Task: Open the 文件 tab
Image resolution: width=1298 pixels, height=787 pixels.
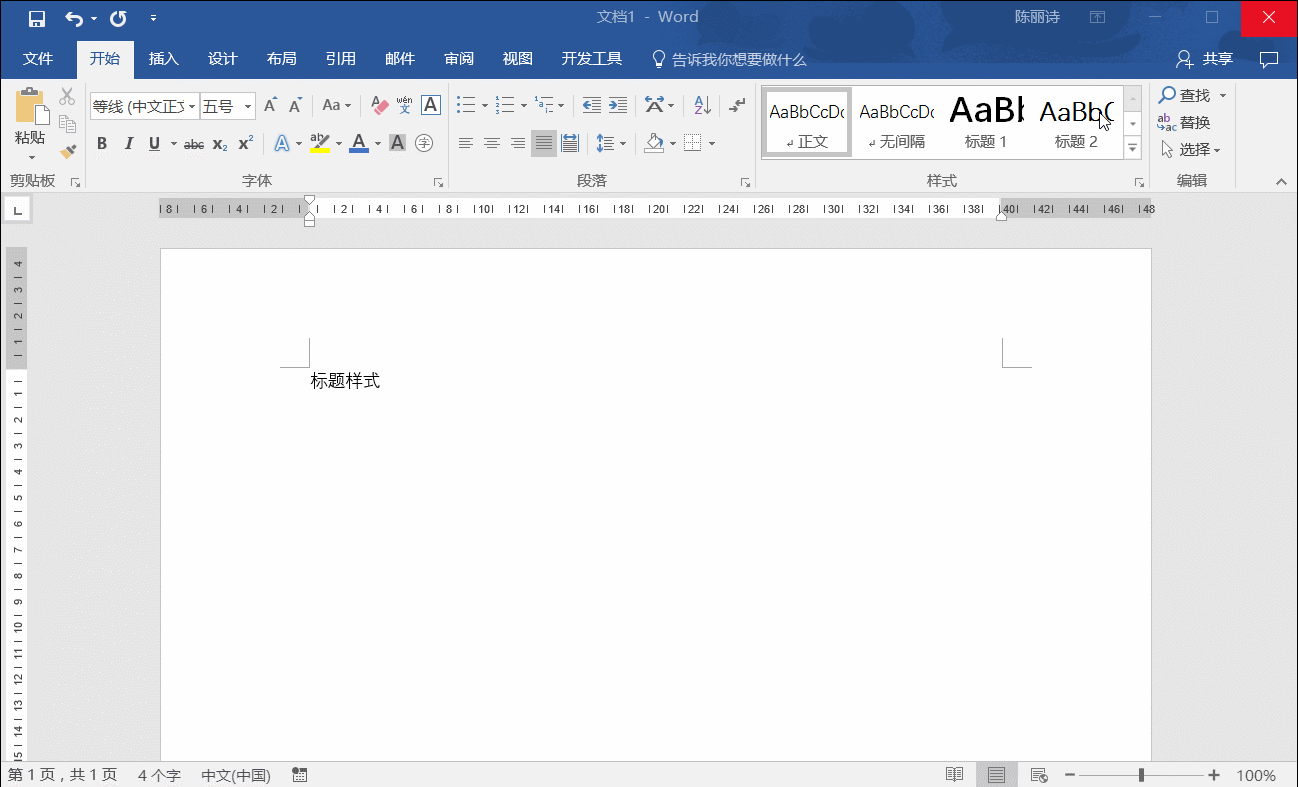Action: 38,59
